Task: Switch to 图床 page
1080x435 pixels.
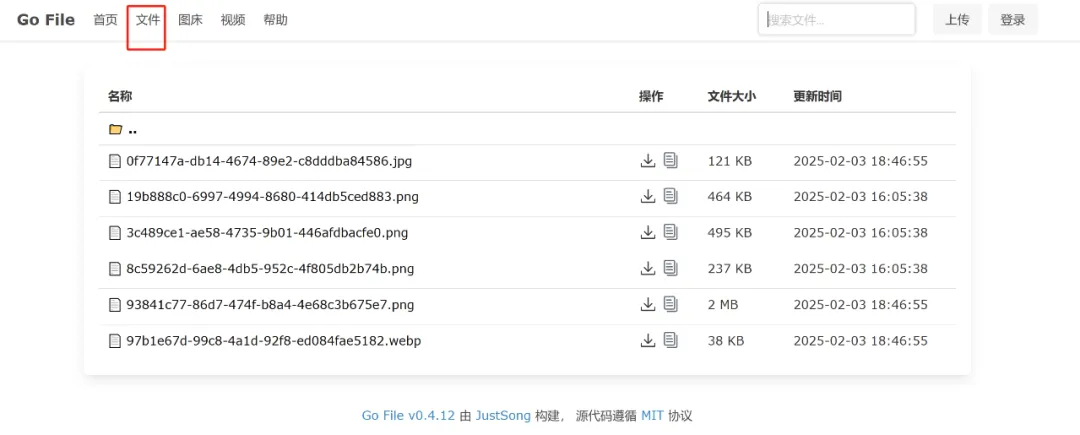Action: tap(190, 20)
